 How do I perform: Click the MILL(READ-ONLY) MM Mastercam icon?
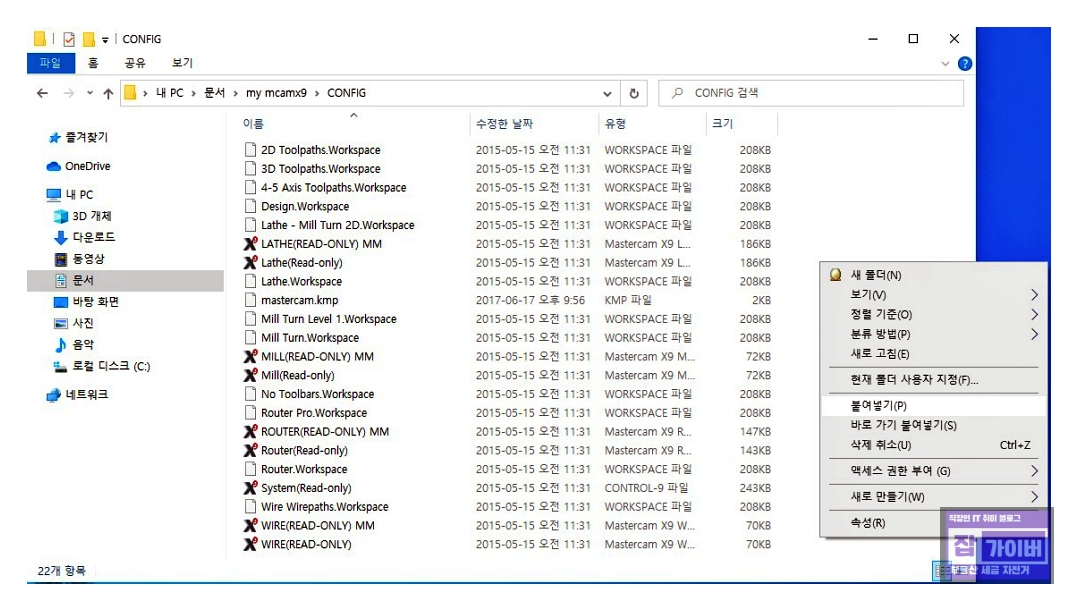(x=251, y=357)
